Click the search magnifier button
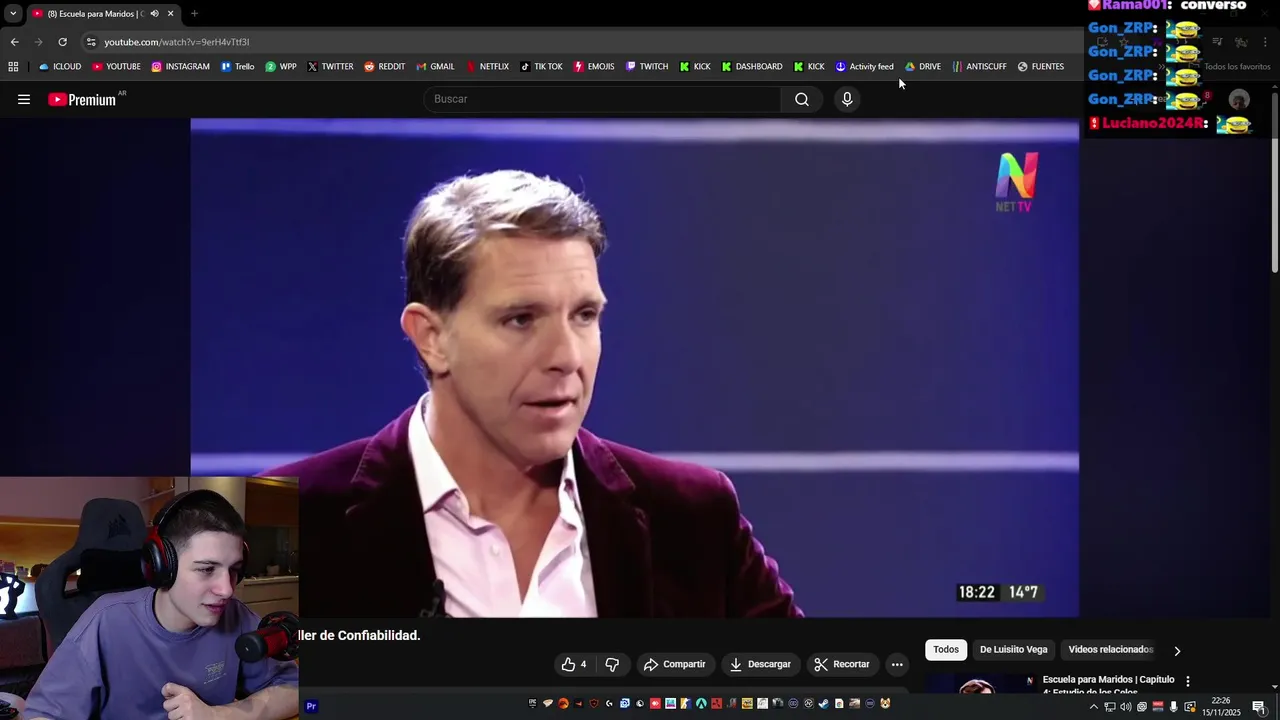Image resolution: width=1280 pixels, height=720 pixels. click(802, 99)
